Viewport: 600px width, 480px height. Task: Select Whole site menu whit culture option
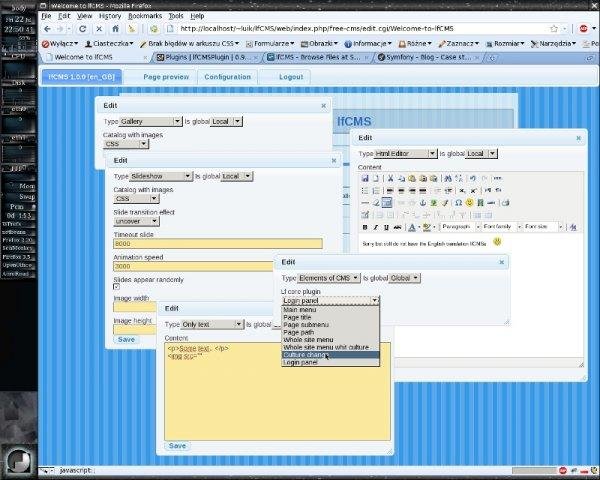[x=330, y=347]
